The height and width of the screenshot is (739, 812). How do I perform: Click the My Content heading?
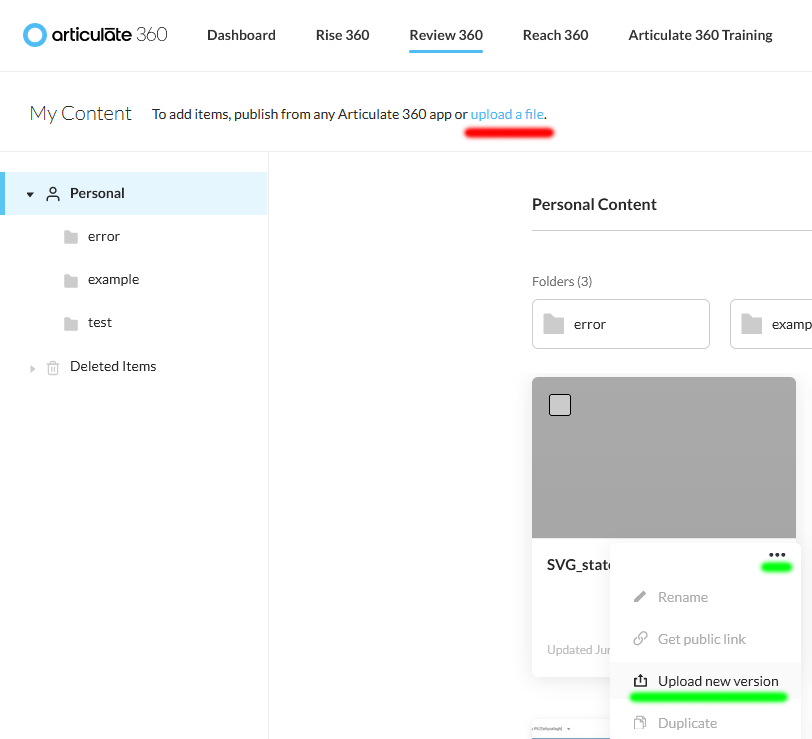tap(81, 114)
